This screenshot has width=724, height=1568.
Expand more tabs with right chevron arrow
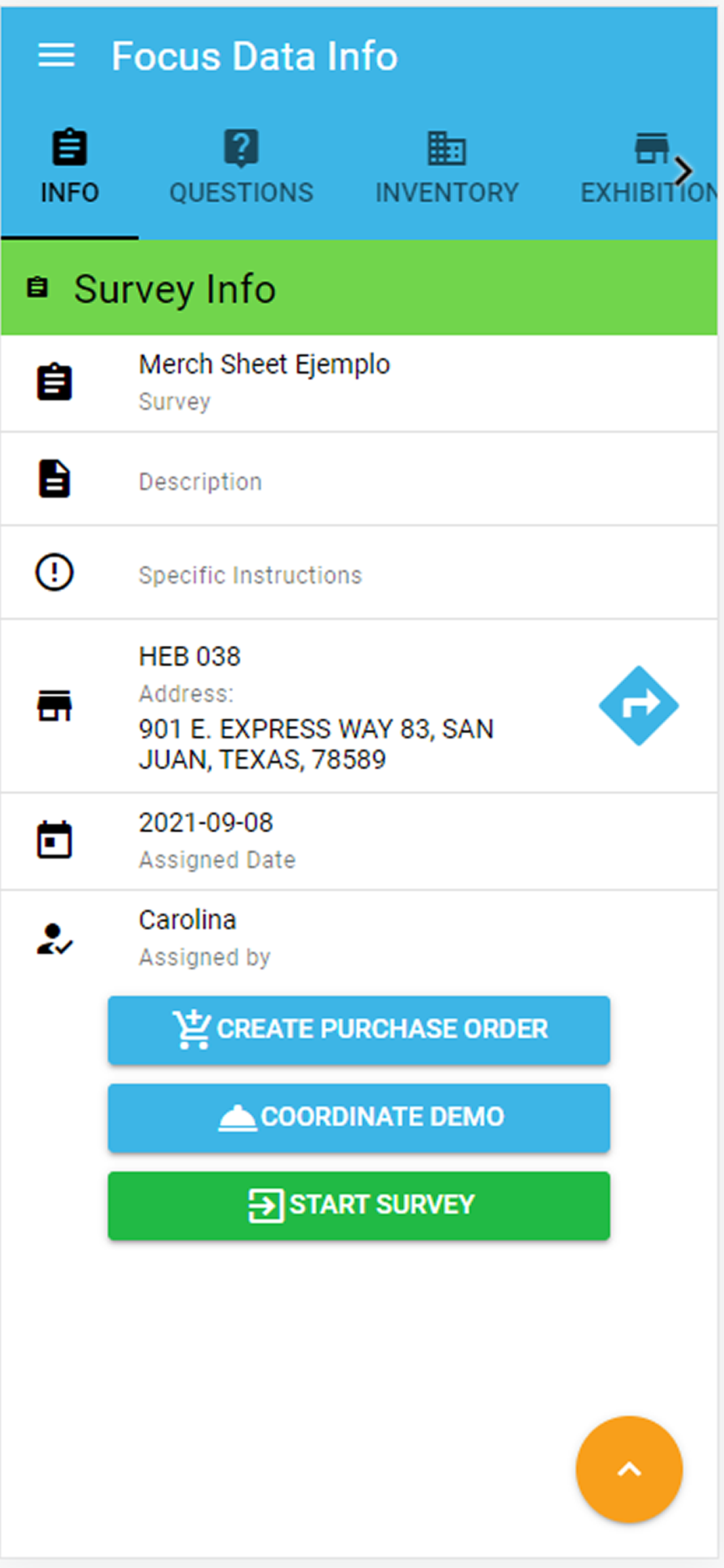click(684, 171)
